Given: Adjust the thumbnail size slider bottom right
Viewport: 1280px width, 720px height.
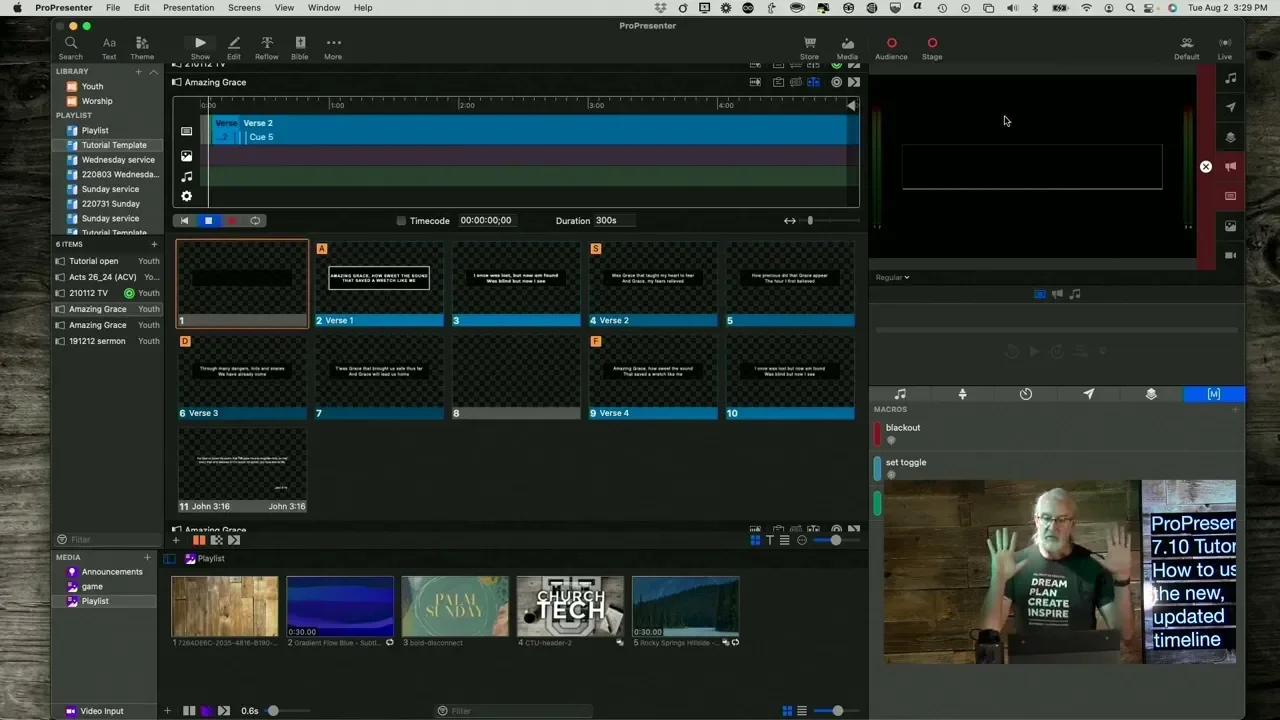Looking at the screenshot, I should tap(837, 710).
